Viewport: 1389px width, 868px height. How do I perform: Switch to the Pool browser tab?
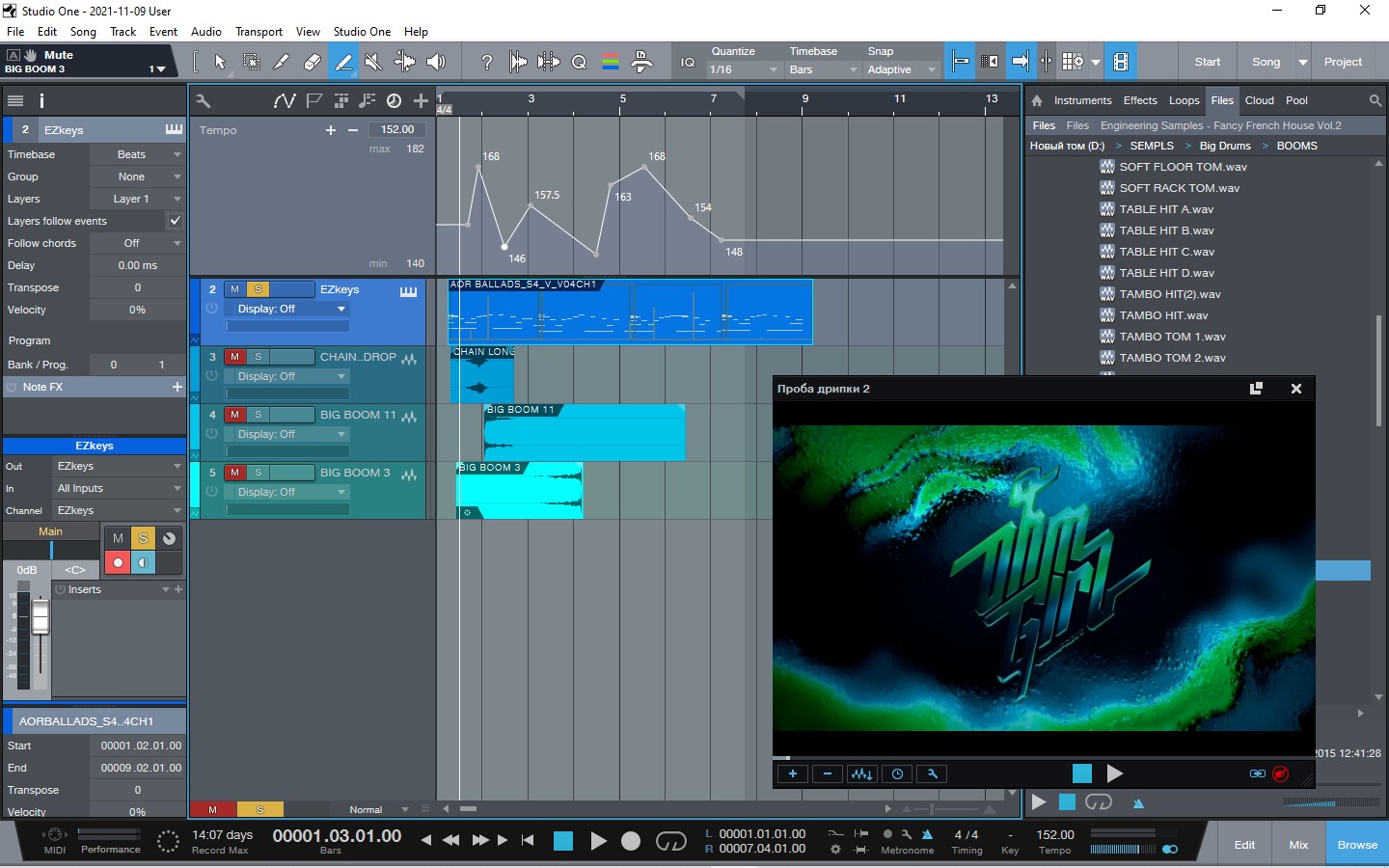[1296, 100]
